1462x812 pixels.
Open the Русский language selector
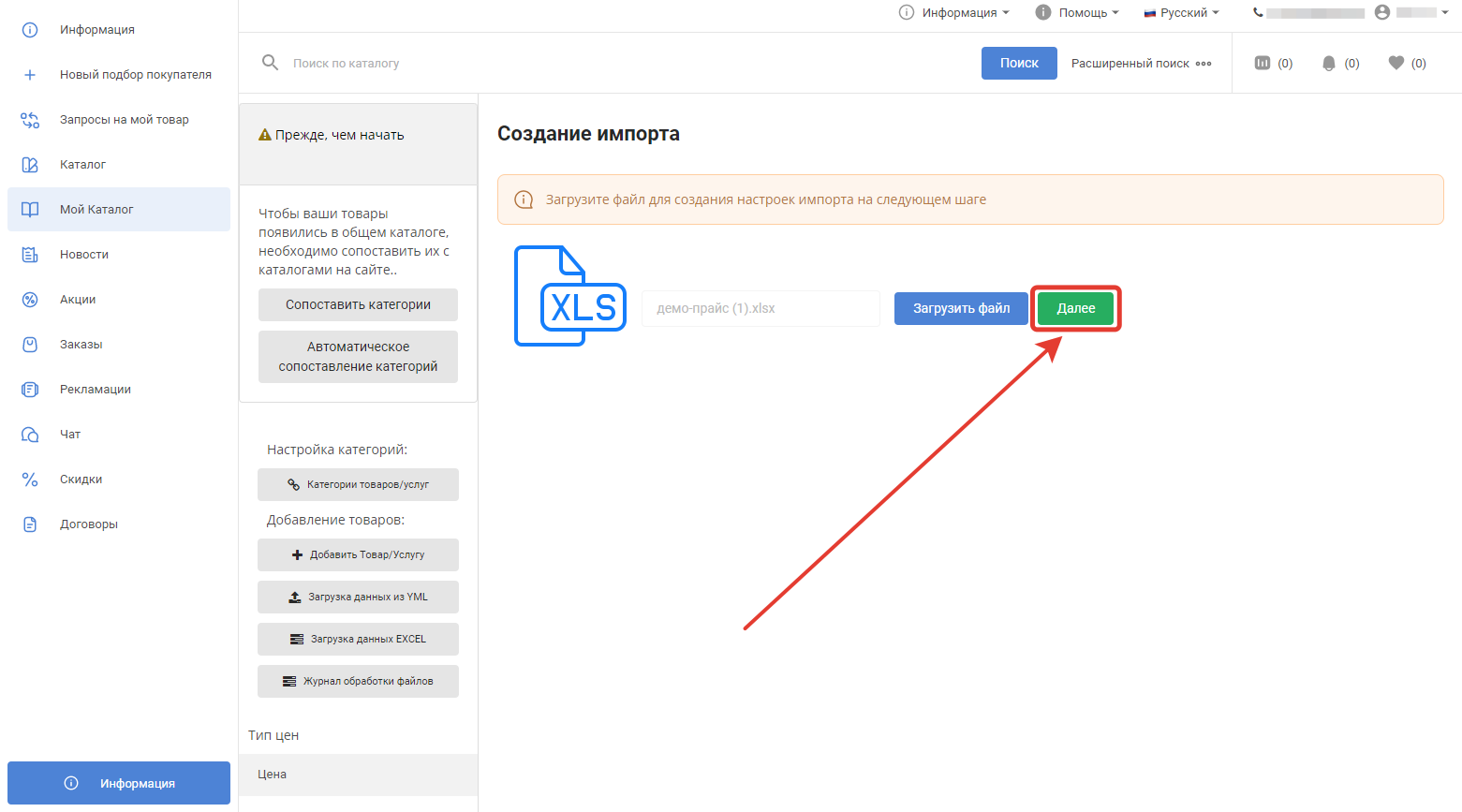pos(1182,12)
